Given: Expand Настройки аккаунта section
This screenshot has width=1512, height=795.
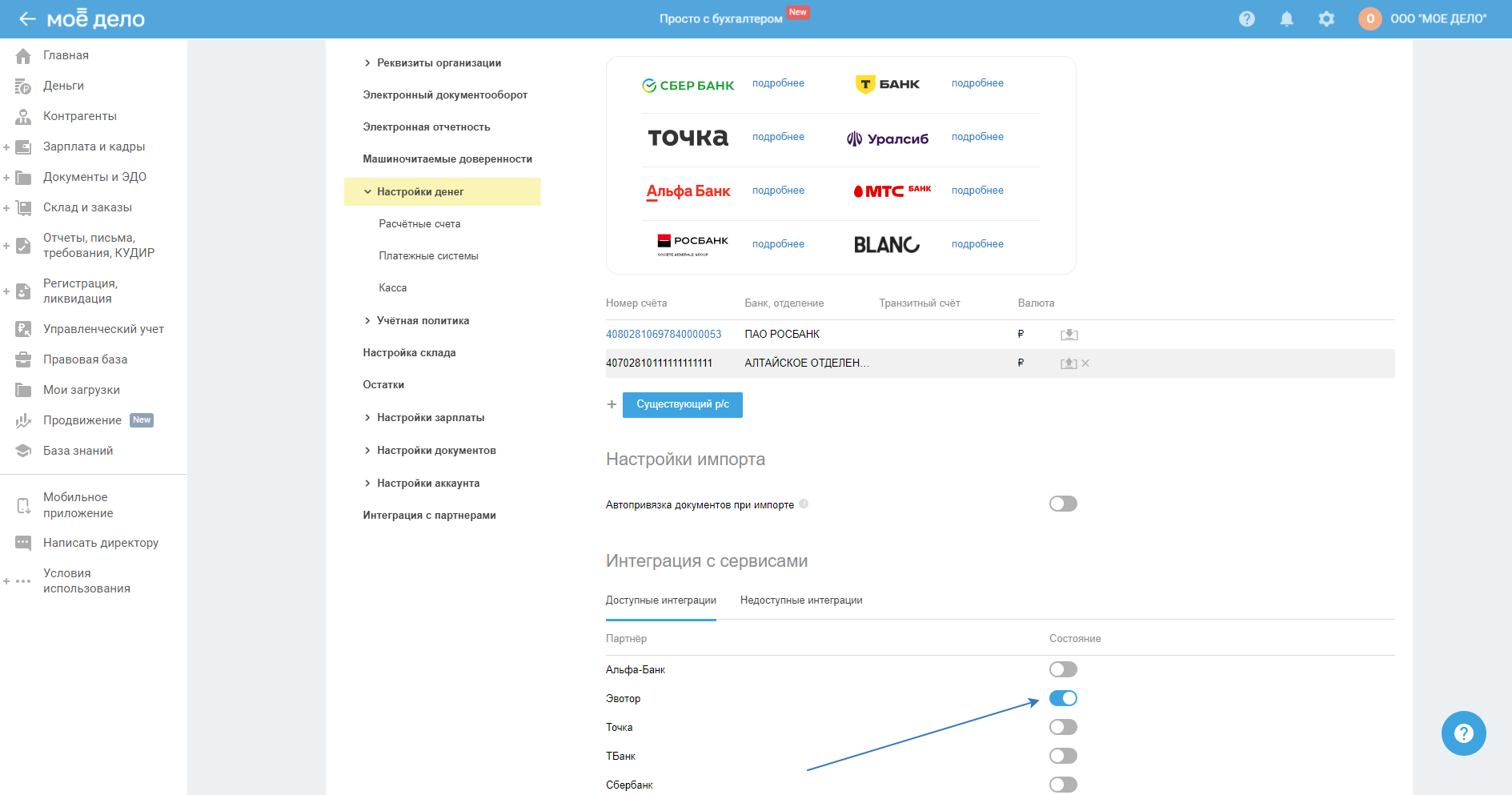Looking at the screenshot, I should point(367,484).
